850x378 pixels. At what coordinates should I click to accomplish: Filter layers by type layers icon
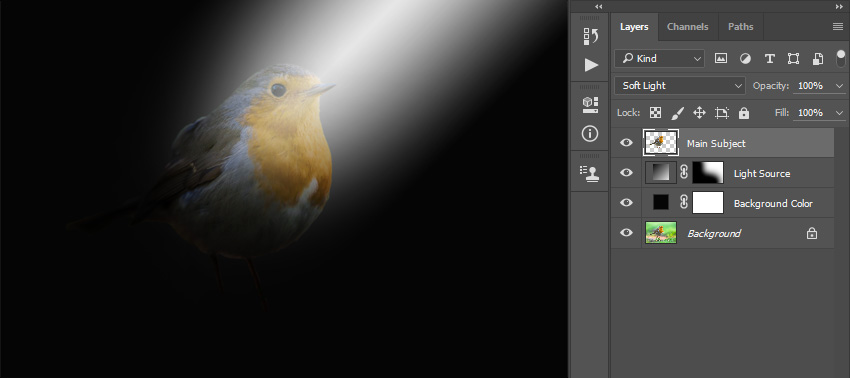(769, 59)
